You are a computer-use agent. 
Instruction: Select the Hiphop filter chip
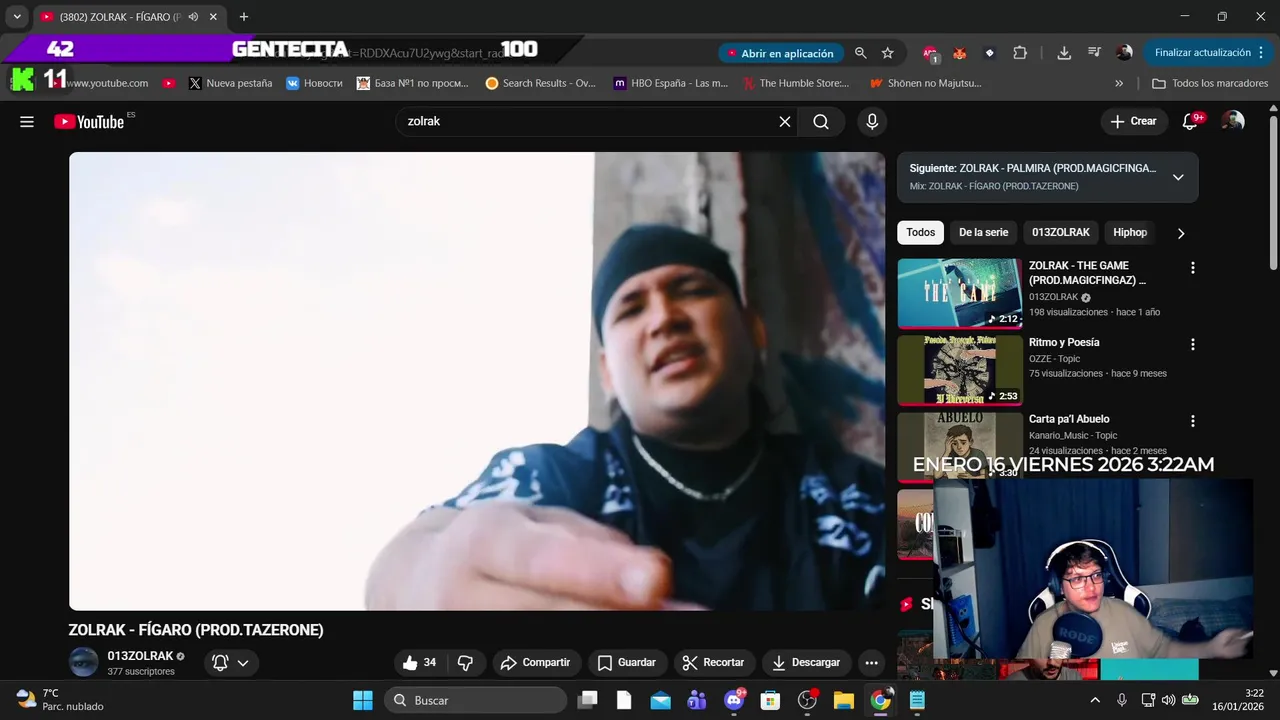click(x=1130, y=233)
